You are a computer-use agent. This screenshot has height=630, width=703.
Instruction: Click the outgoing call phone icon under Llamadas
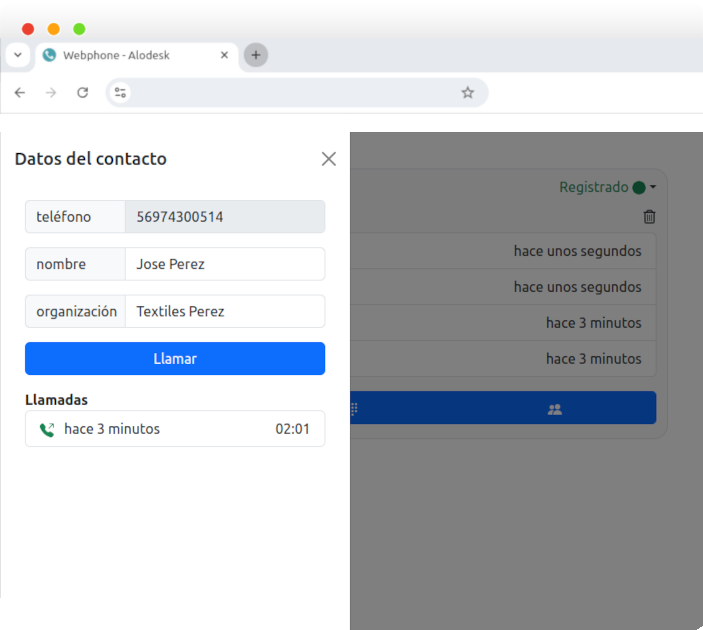coord(46,430)
